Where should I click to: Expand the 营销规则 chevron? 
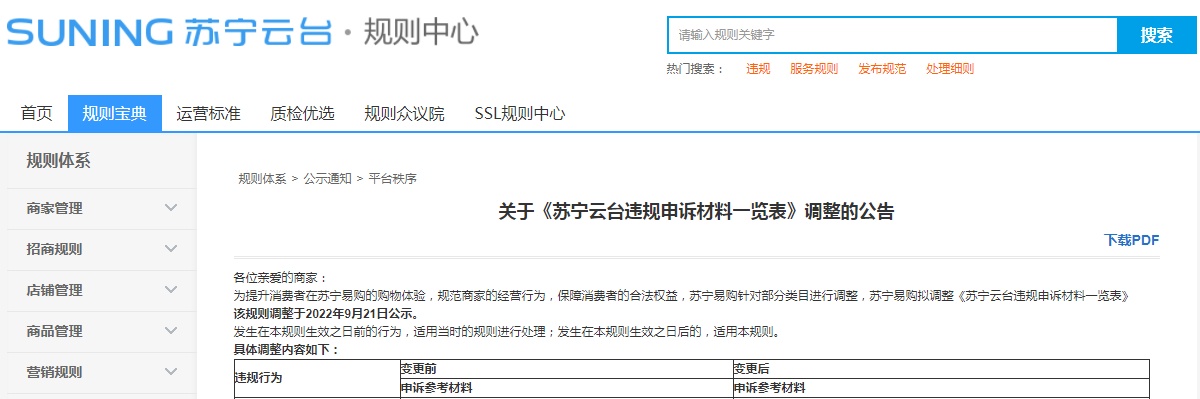click(x=171, y=372)
